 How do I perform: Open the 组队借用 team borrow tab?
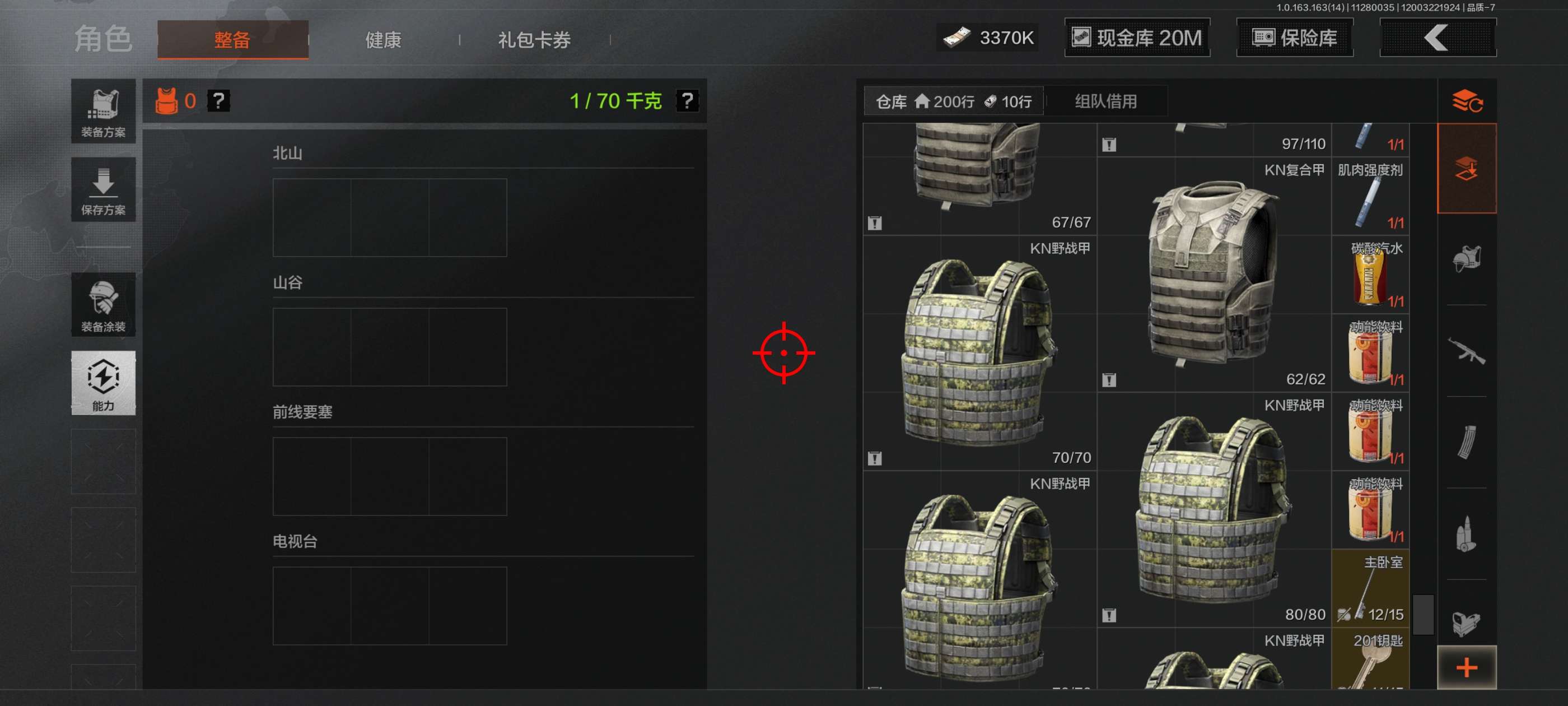tap(1105, 101)
